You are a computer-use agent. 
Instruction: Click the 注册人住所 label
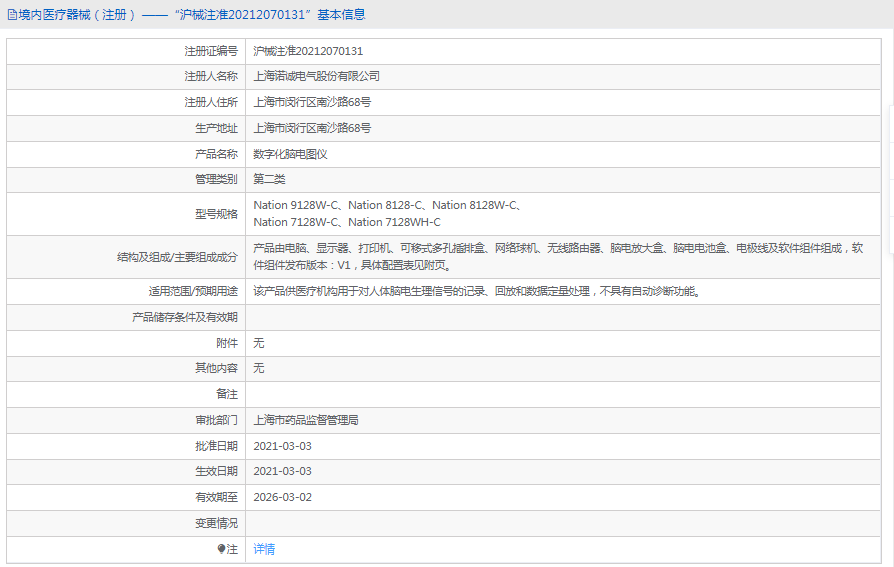click(x=211, y=102)
